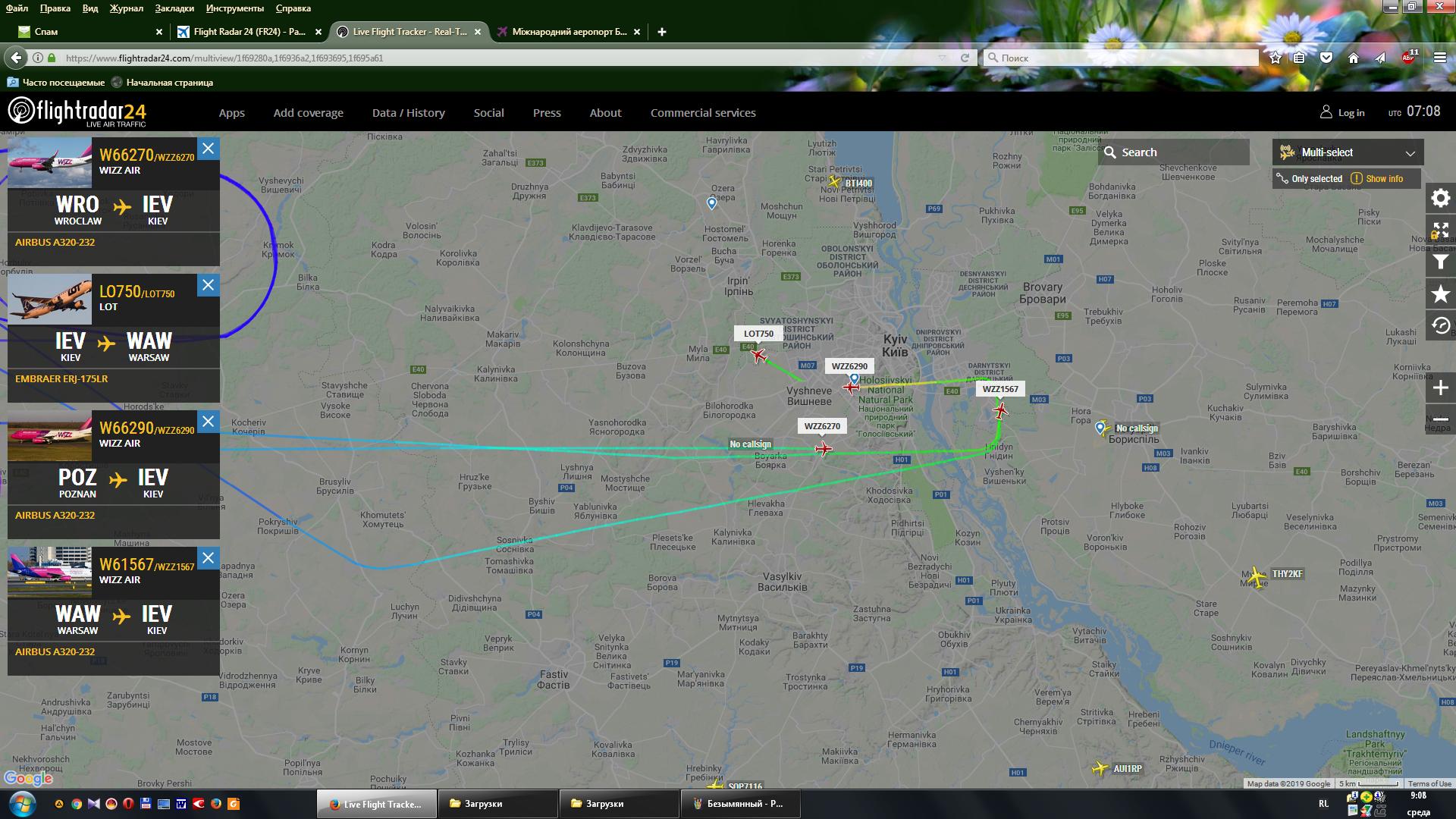The image size is (1456, 819).
Task: Open the Data / History menu
Action: (x=408, y=113)
